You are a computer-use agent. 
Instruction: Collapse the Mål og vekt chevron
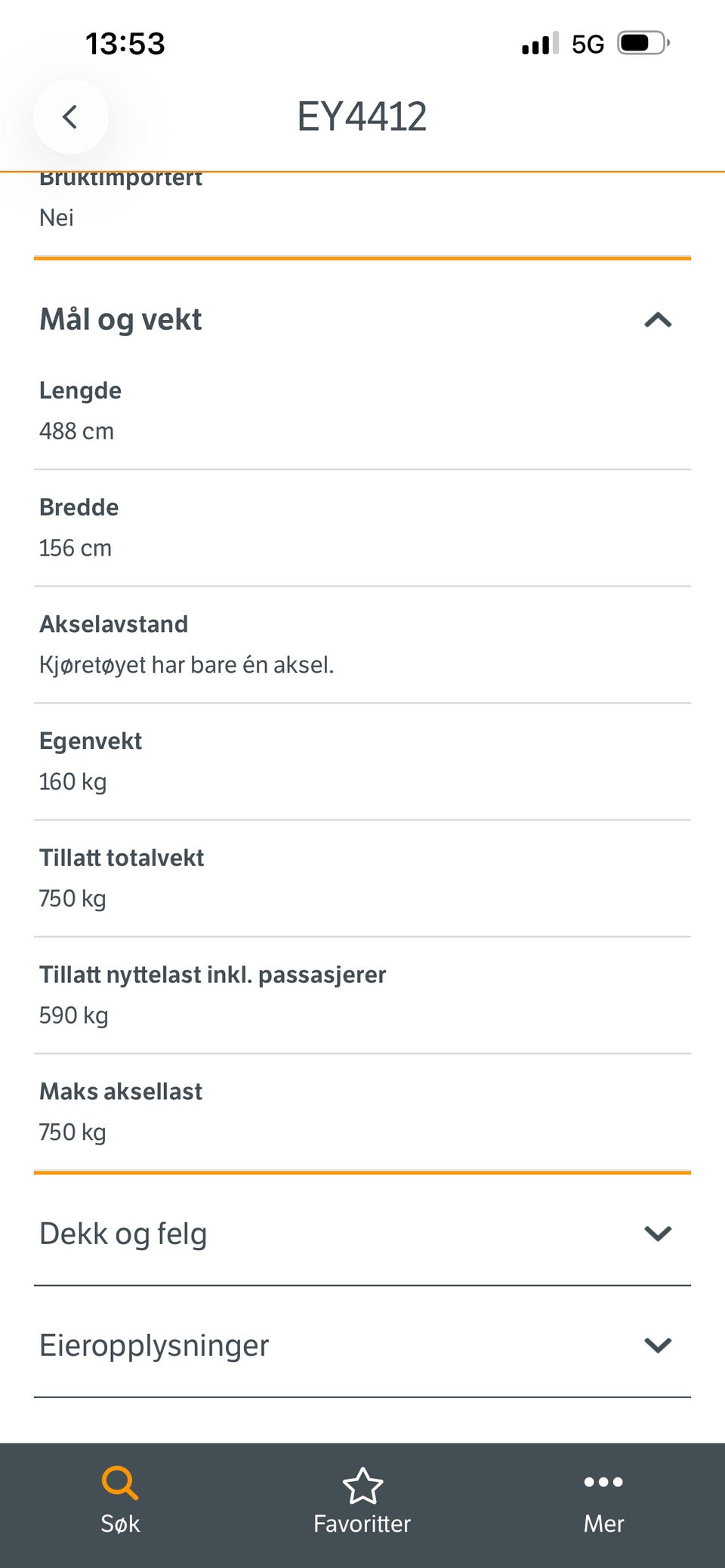click(658, 320)
